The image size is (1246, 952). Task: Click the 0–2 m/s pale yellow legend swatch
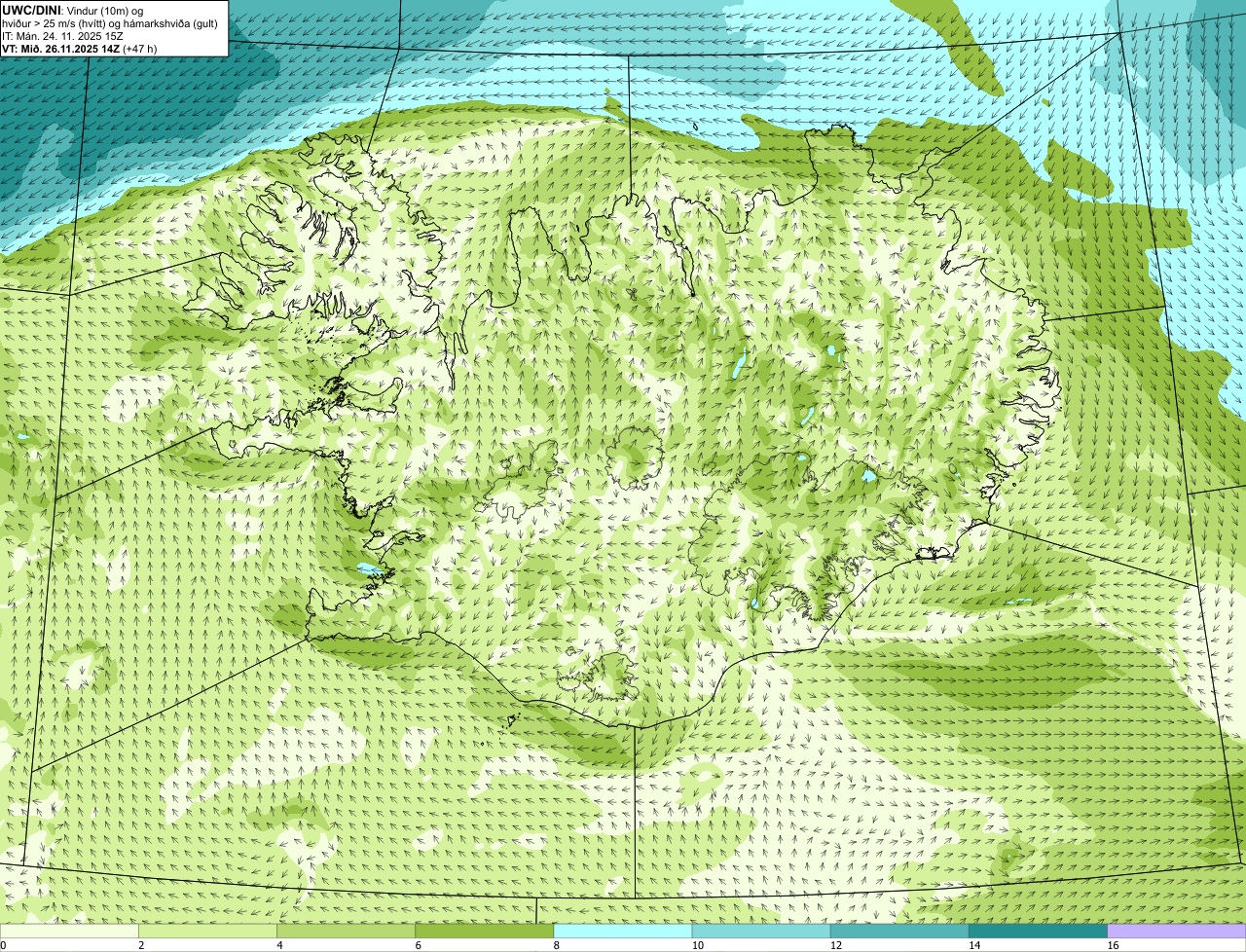69,931
